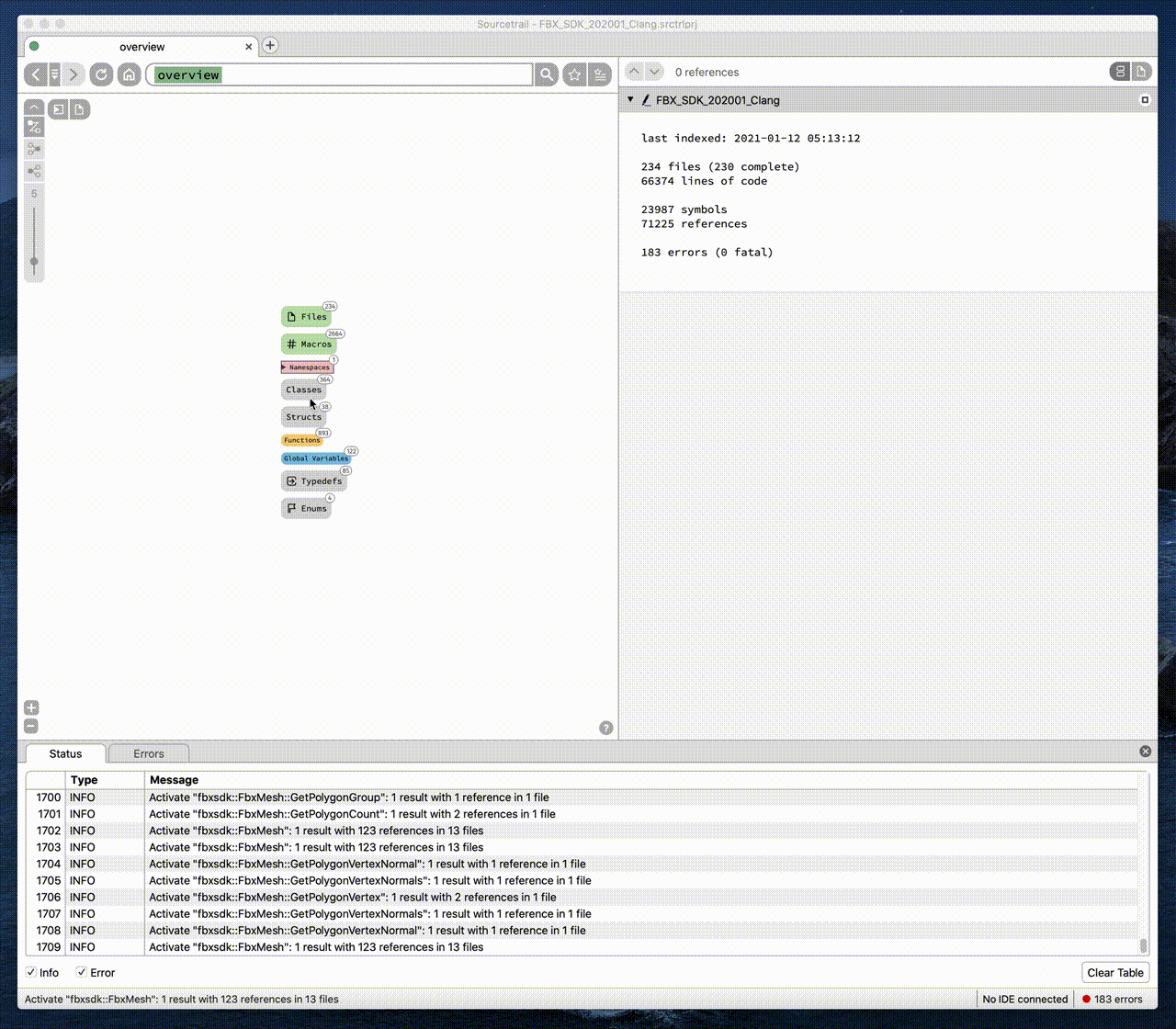Viewport: 1176px width, 1029px height.
Task: Expand the Namespaces node in graph
Action: pos(284,367)
